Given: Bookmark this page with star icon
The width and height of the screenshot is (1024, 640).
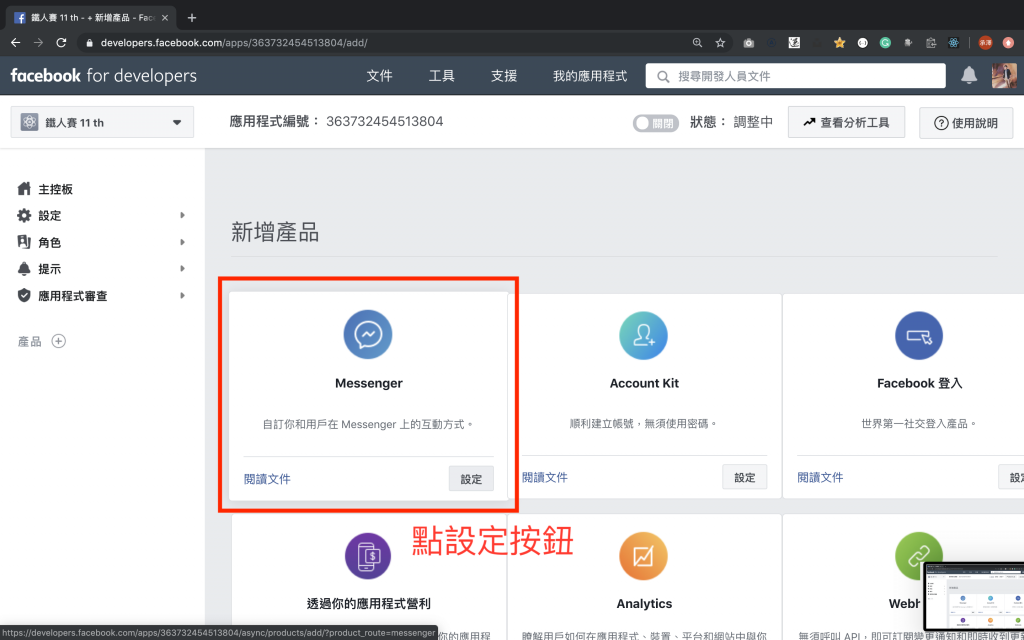Looking at the screenshot, I should 720,43.
